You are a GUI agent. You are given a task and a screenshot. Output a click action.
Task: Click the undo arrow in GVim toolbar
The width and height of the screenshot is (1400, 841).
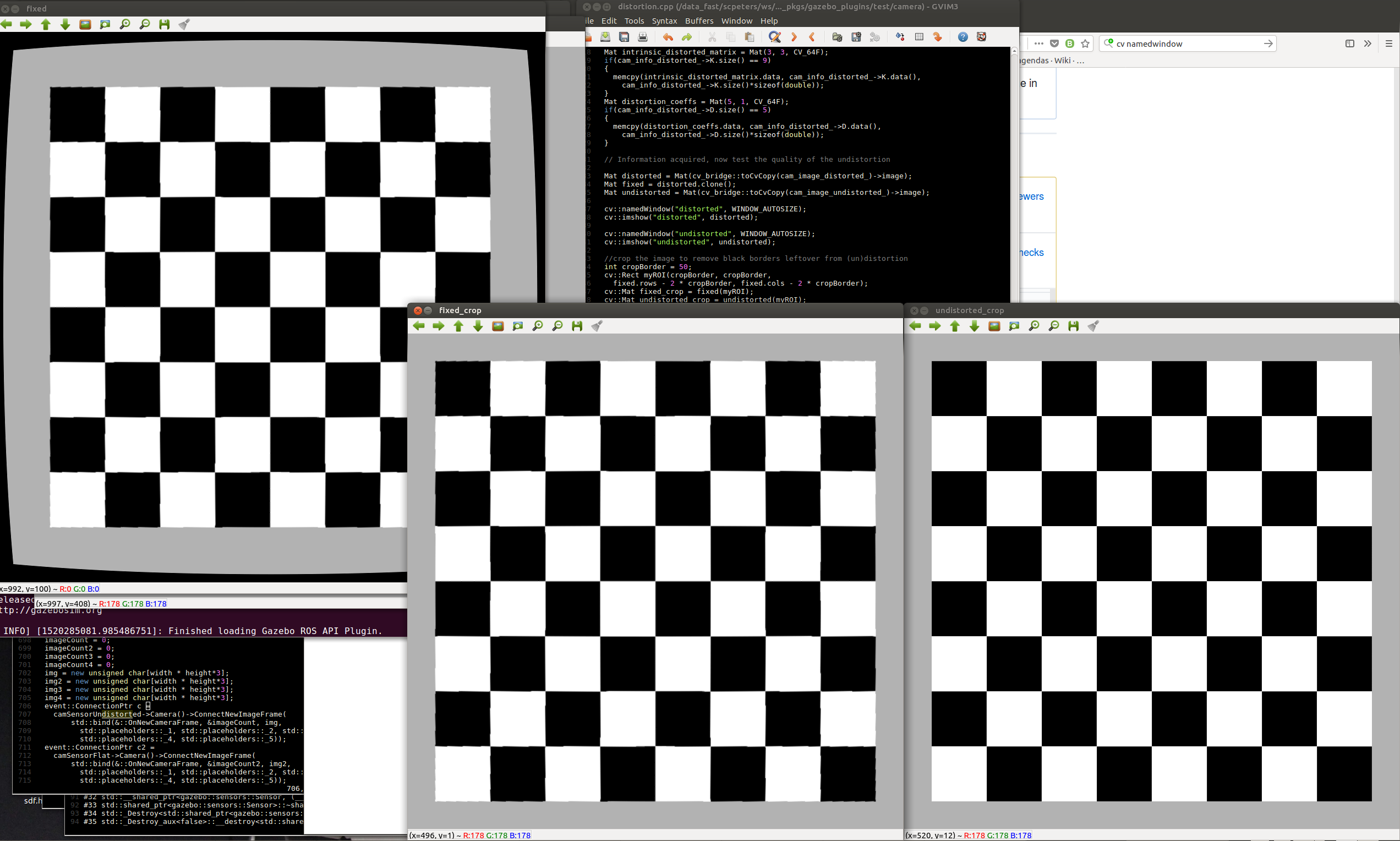click(668, 37)
